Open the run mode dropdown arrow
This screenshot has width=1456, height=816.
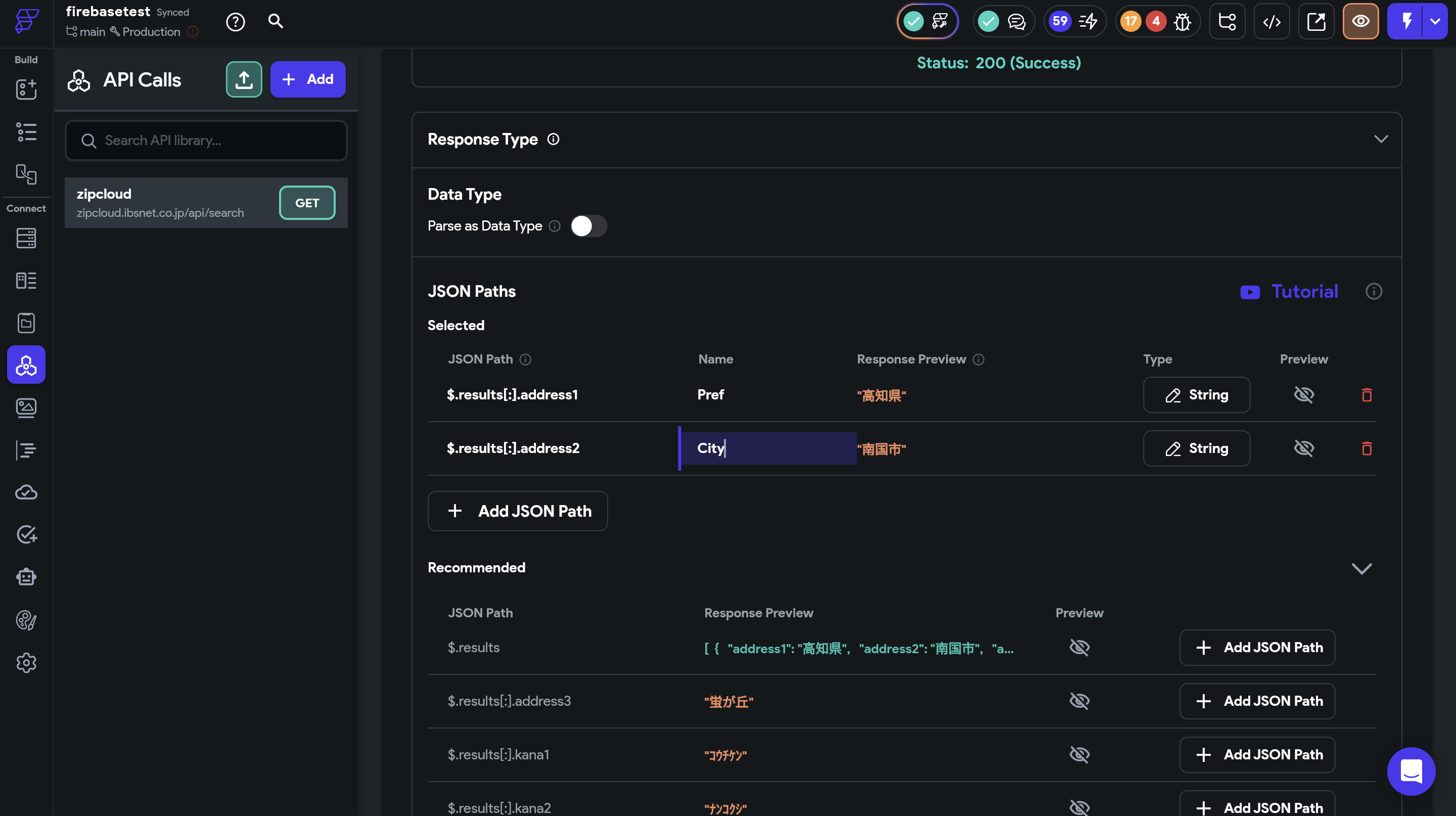(1435, 21)
